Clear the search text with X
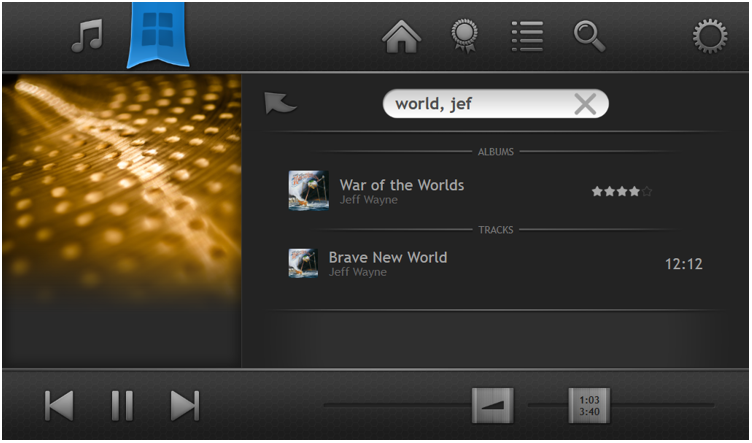 tap(585, 104)
